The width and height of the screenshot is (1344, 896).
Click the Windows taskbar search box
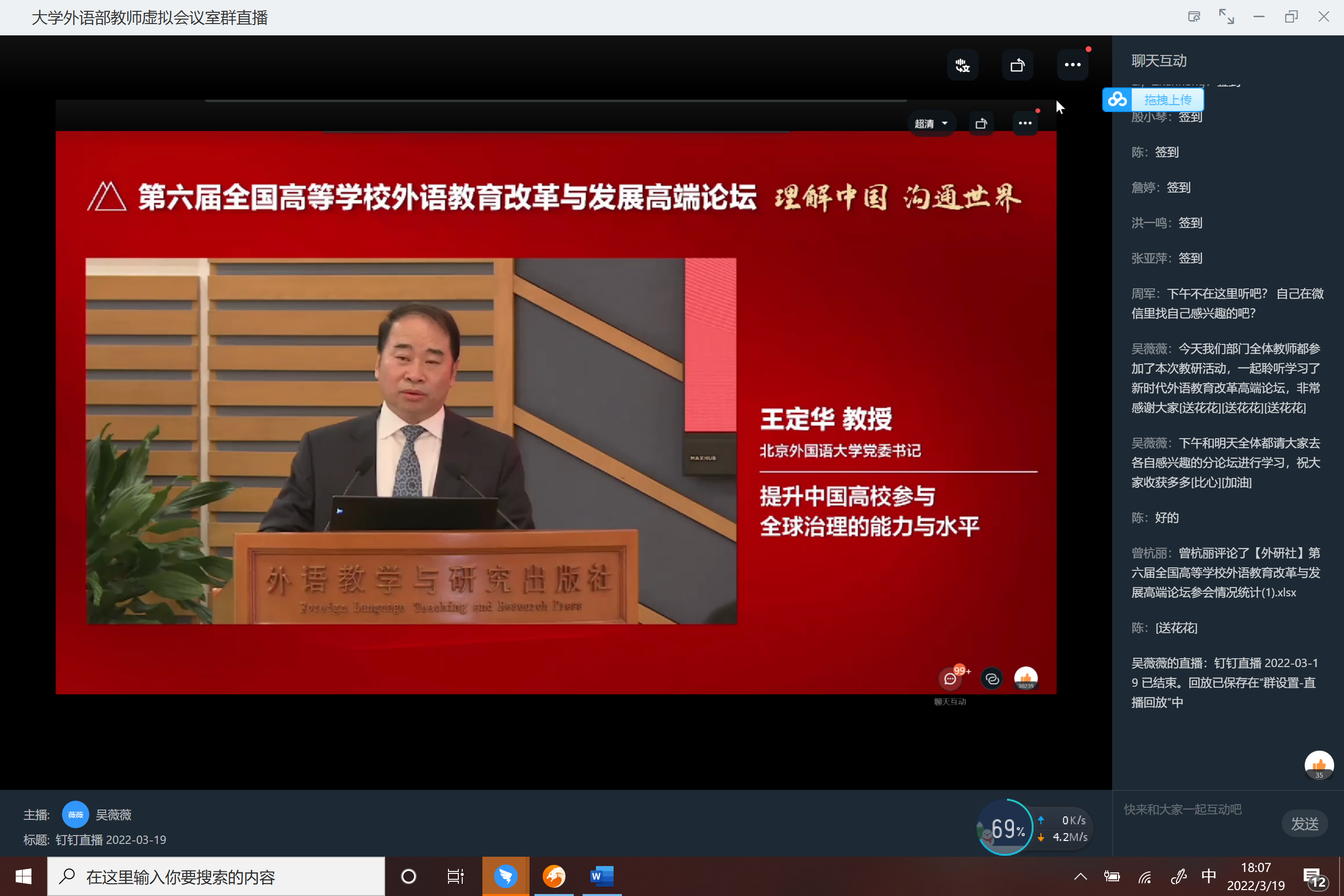tap(216, 876)
